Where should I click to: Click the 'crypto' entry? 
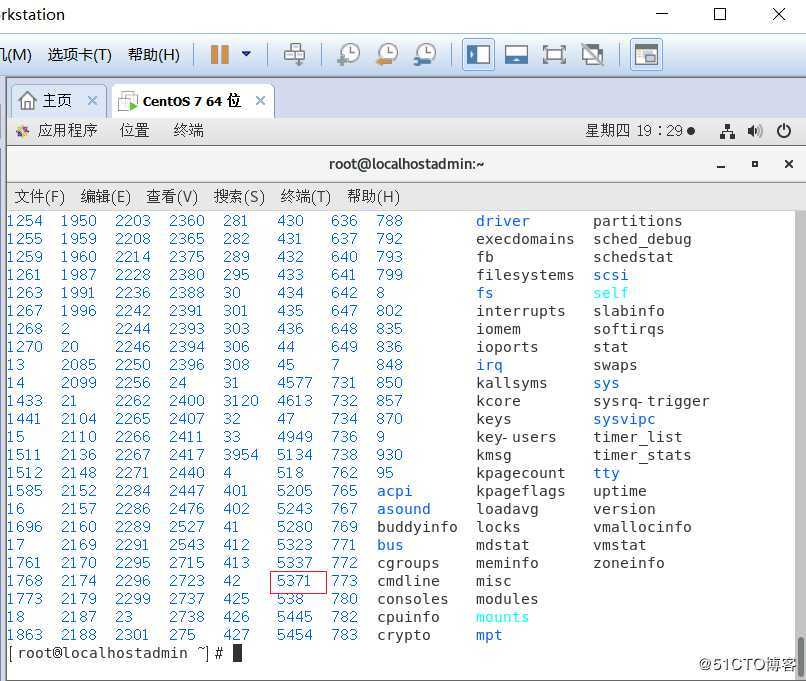[404, 635]
